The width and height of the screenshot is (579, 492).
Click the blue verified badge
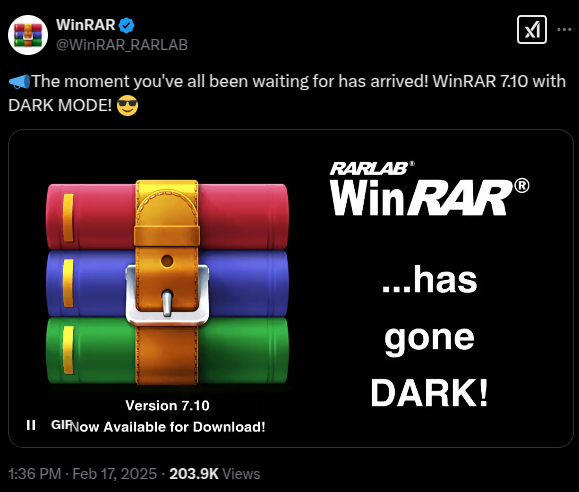click(x=127, y=25)
